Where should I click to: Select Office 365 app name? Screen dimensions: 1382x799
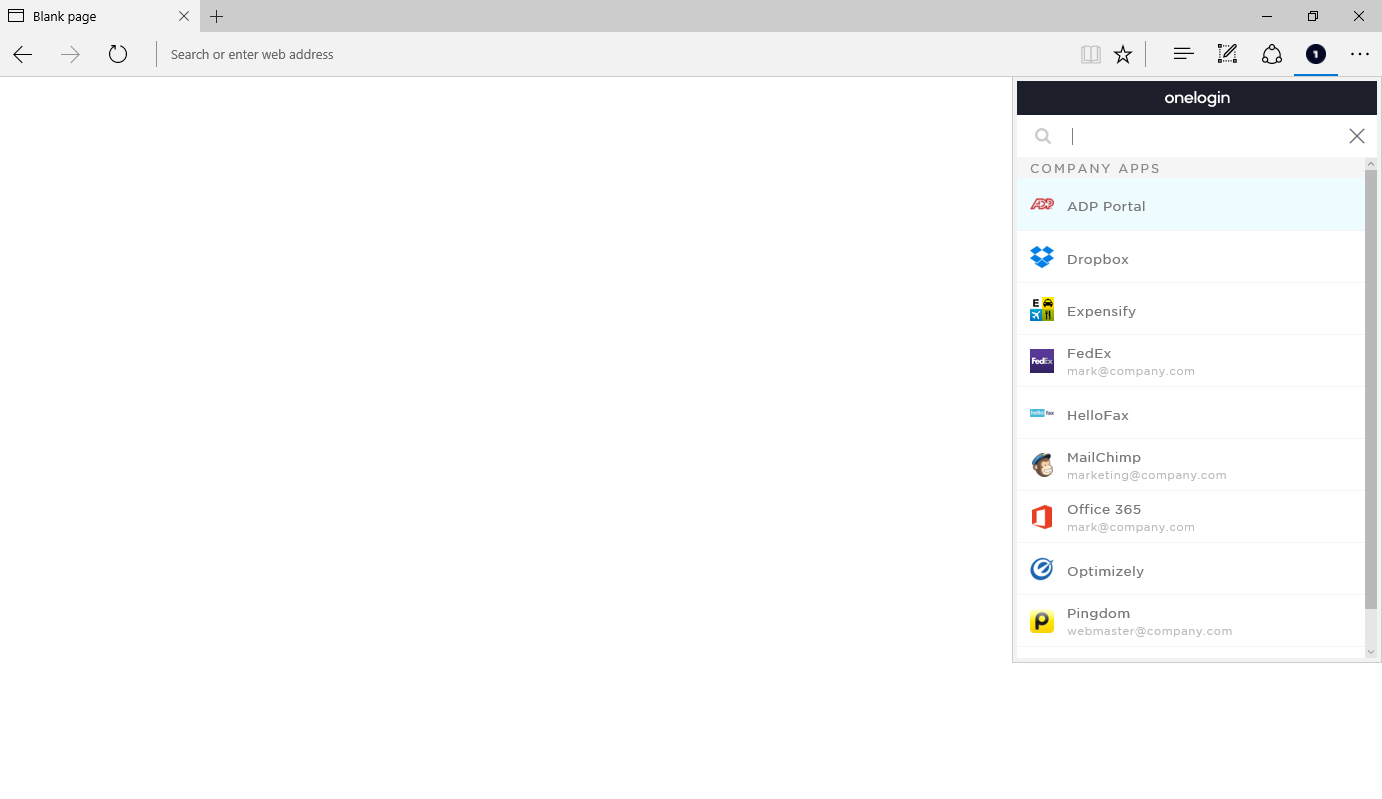(1104, 509)
